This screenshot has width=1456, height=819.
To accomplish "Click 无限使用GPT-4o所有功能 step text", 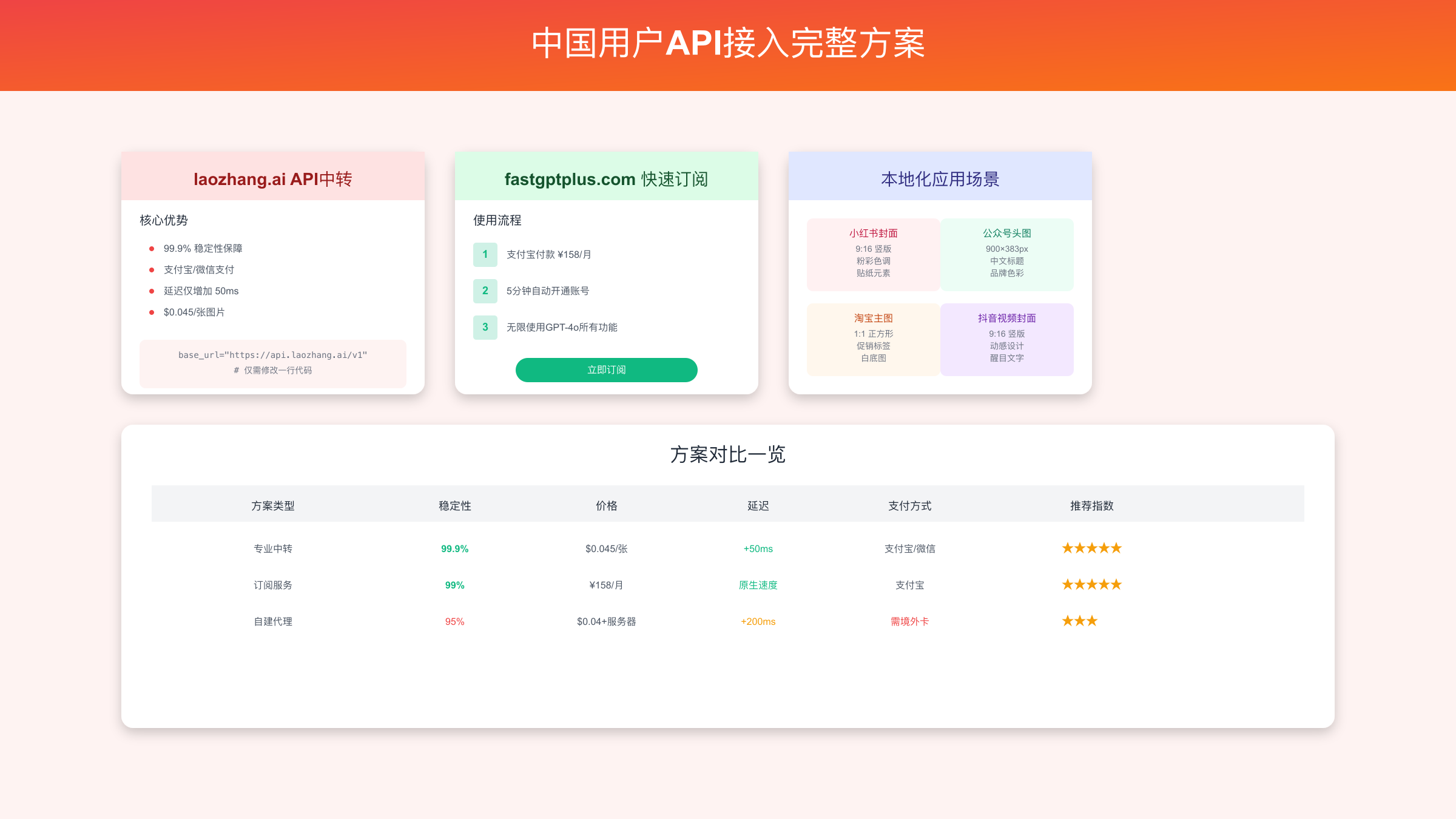I will coord(562,328).
